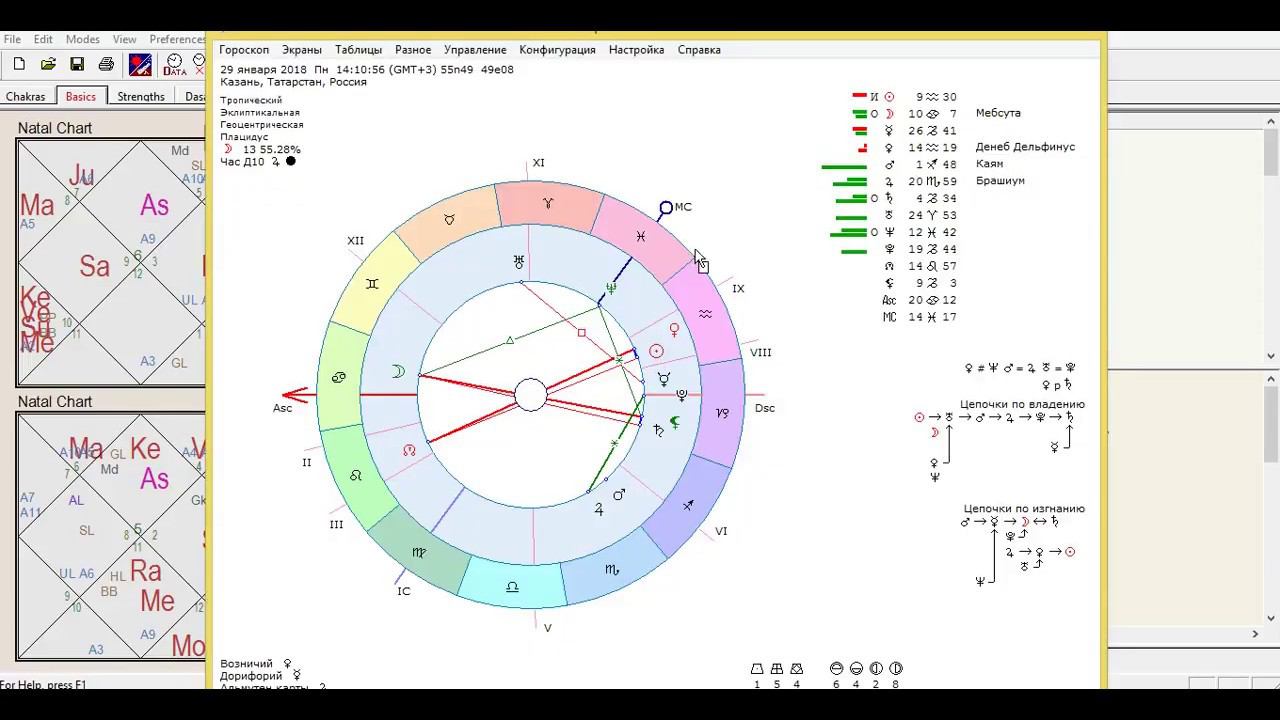This screenshot has width=1280, height=720.
Task: Open the clock DATA icon in toolbar
Action: (174, 65)
